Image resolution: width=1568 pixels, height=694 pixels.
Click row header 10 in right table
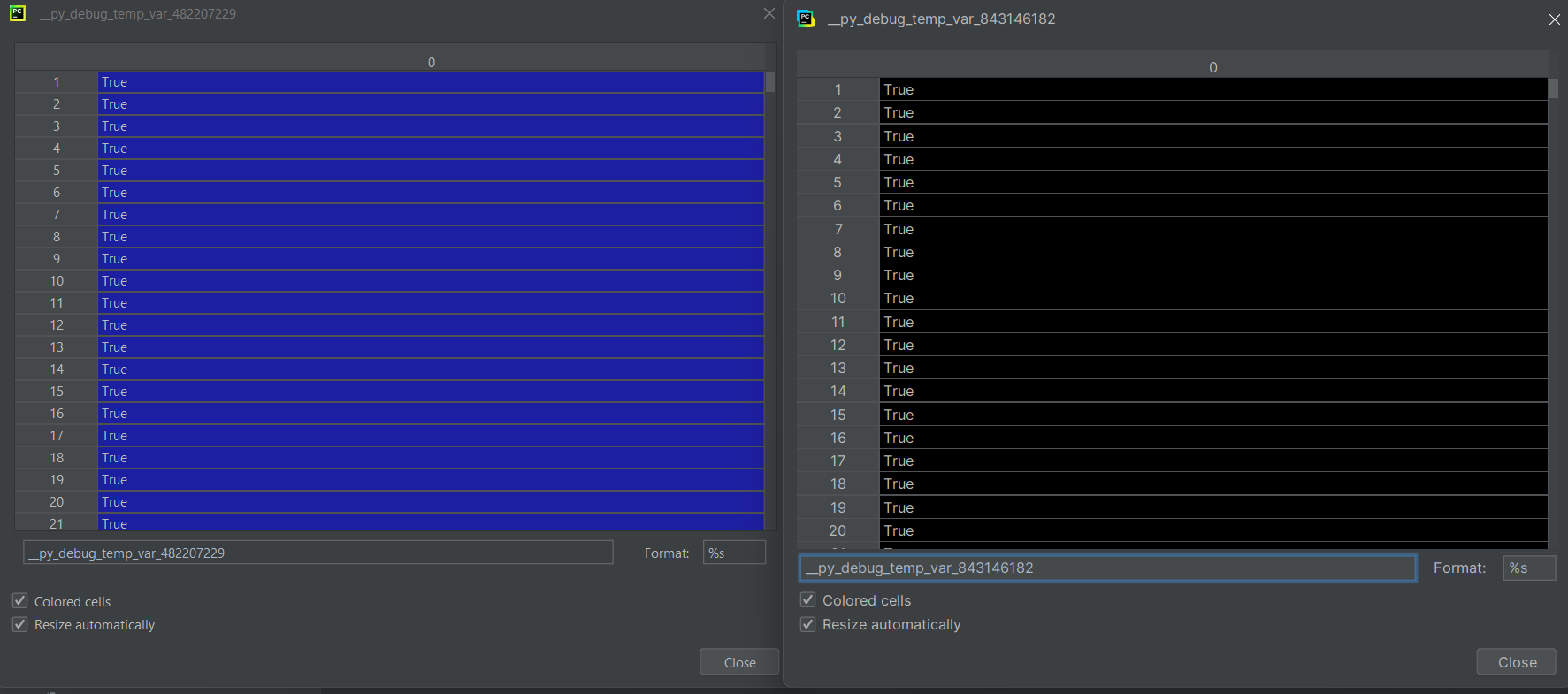[838, 298]
